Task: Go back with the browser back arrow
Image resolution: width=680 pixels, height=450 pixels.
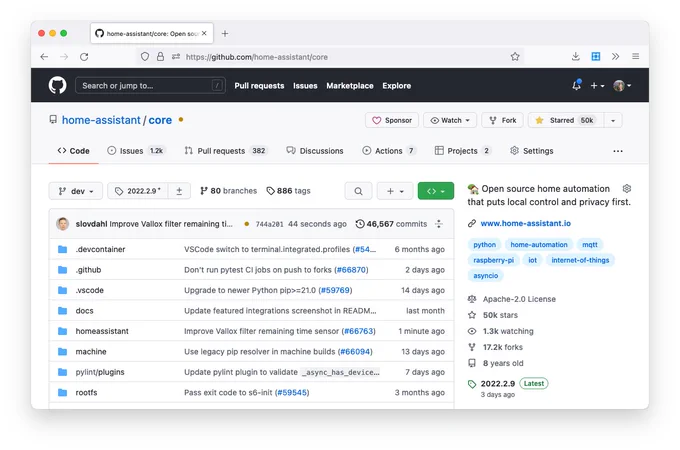Action: (44, 57)
